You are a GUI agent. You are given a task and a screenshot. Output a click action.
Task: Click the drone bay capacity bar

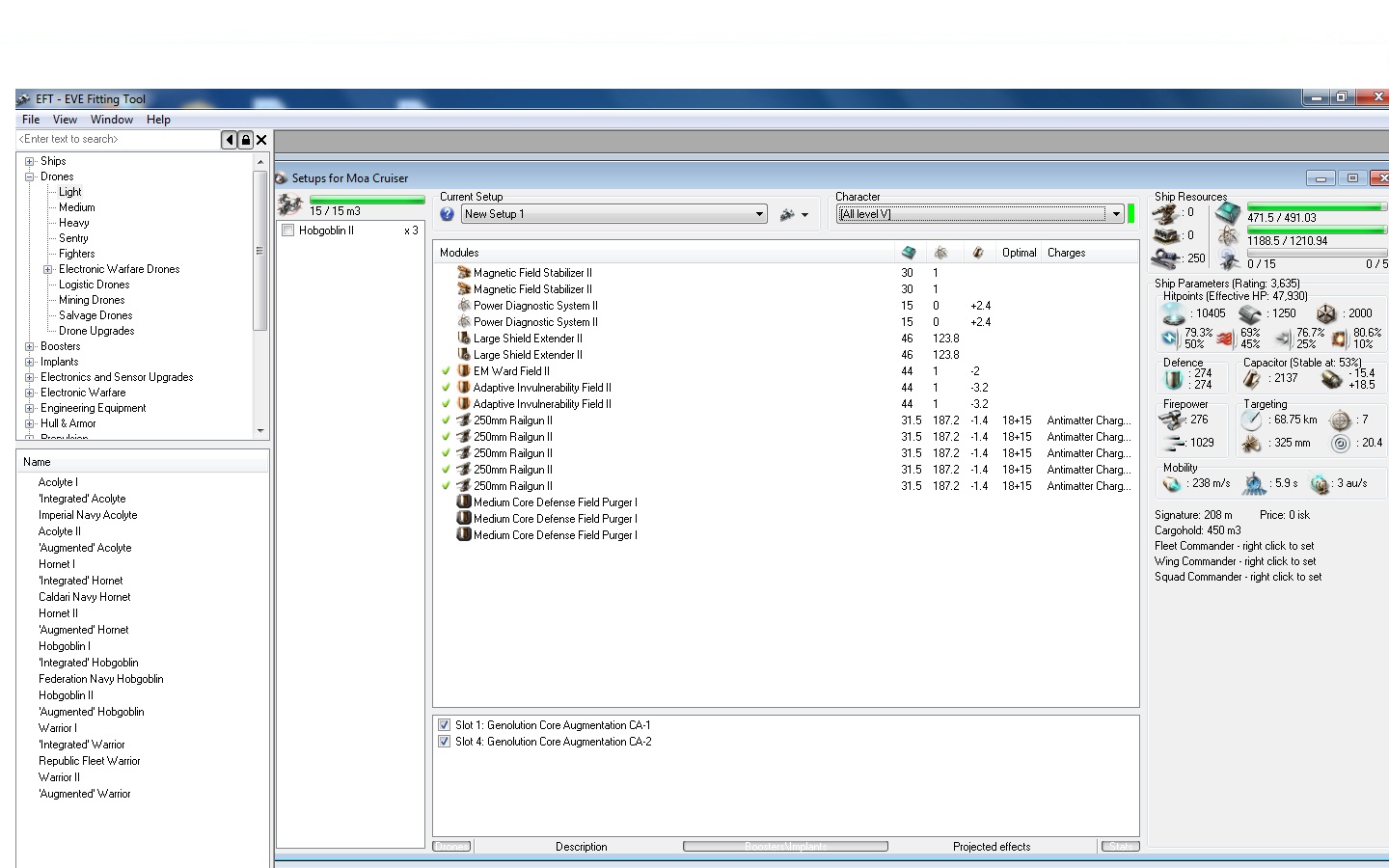coord(367,200)
